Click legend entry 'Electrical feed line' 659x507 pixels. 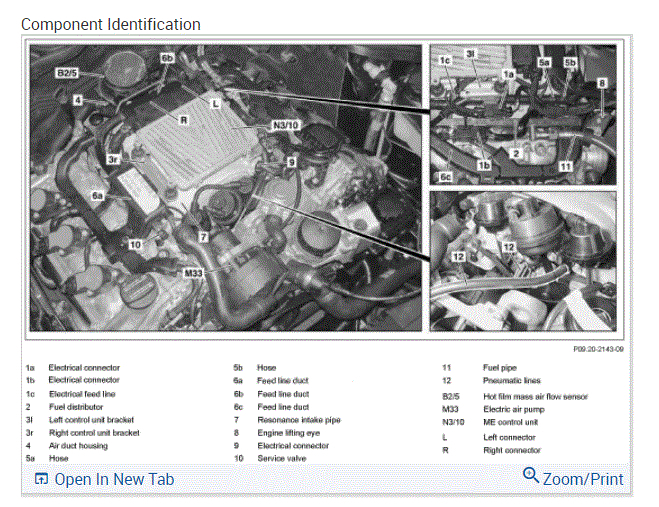[x=82, y=394]
